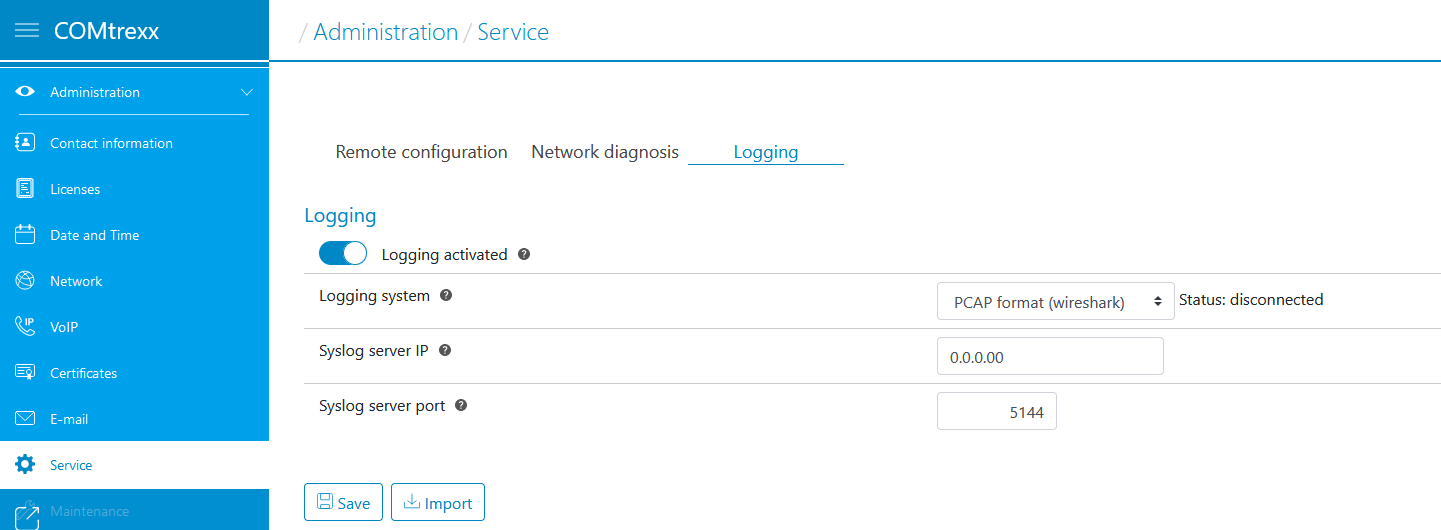This screenshot has height=530, width=1441.
Task: Click the Licenses document icon
Action: (x=26, y=189)
